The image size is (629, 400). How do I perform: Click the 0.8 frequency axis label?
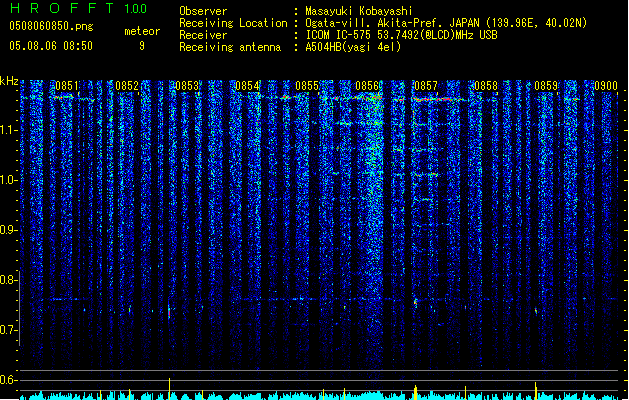[x=8, y=280]
